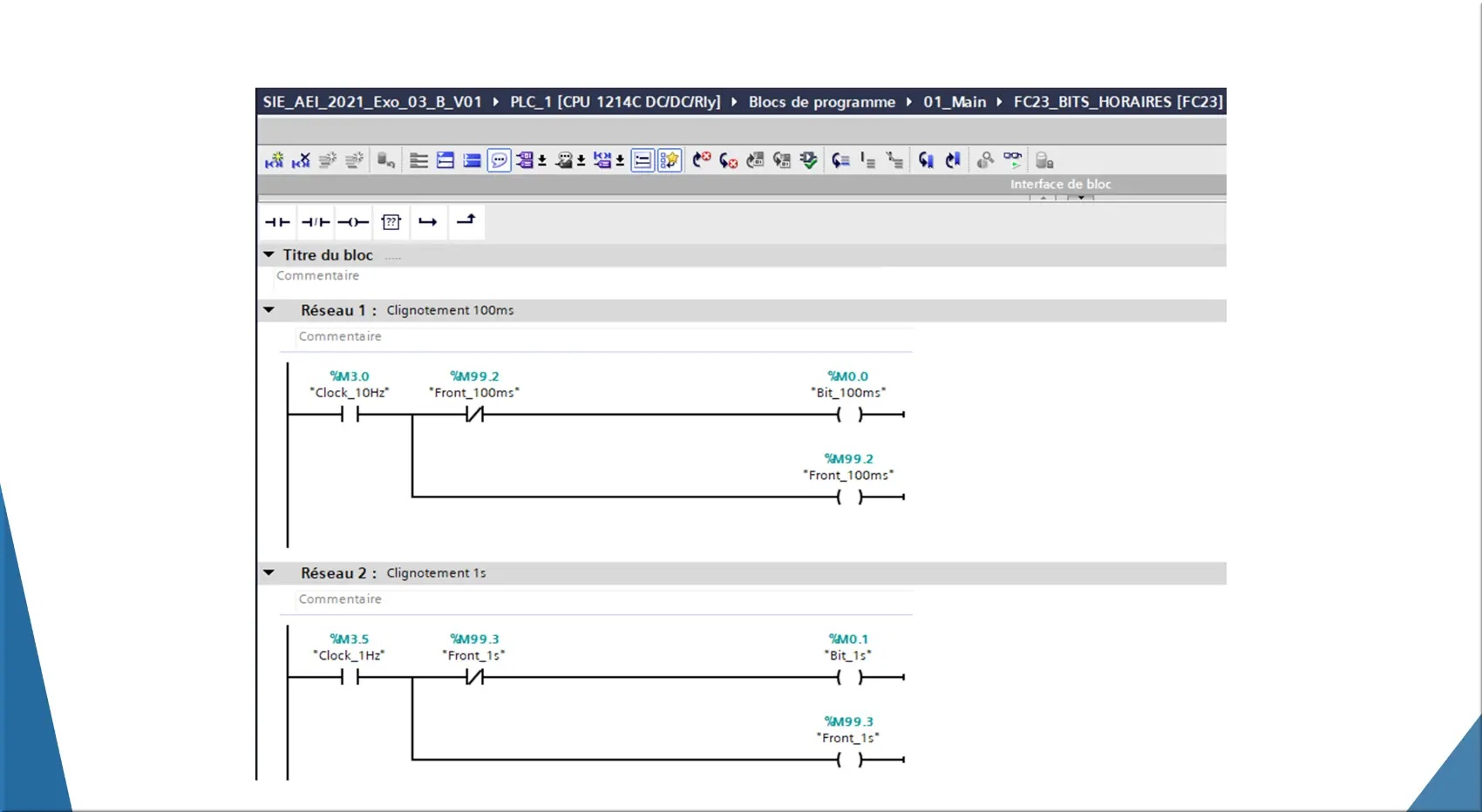
Task: Open all networks via toolbar icon
Action: pyautogui.click(x=445, y=160)
